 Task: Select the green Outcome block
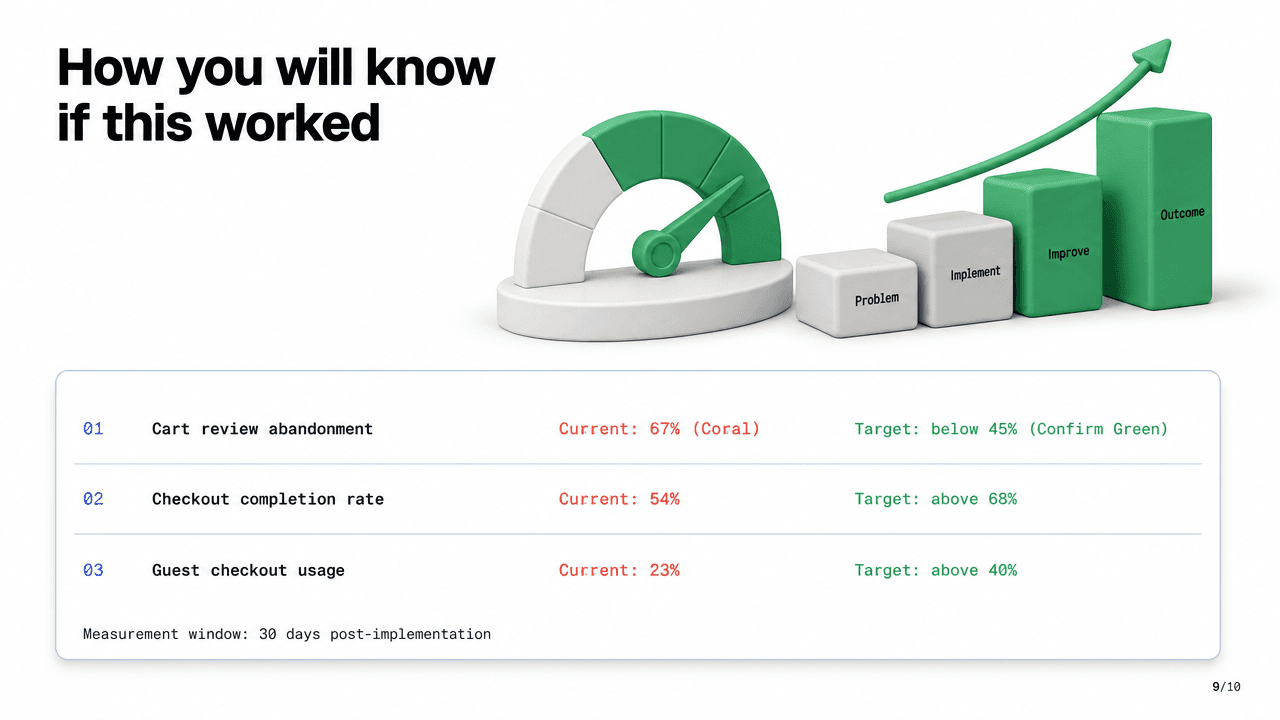click(1155, 208)
